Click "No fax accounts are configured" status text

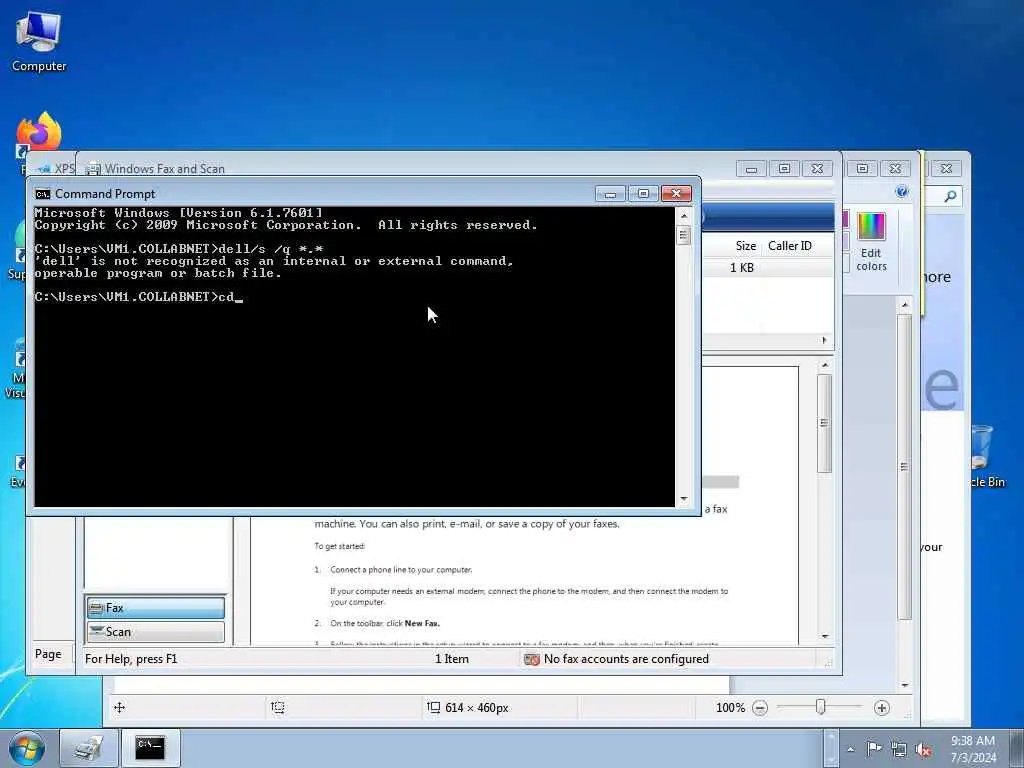pyautogui.click(x=626, y=659)
